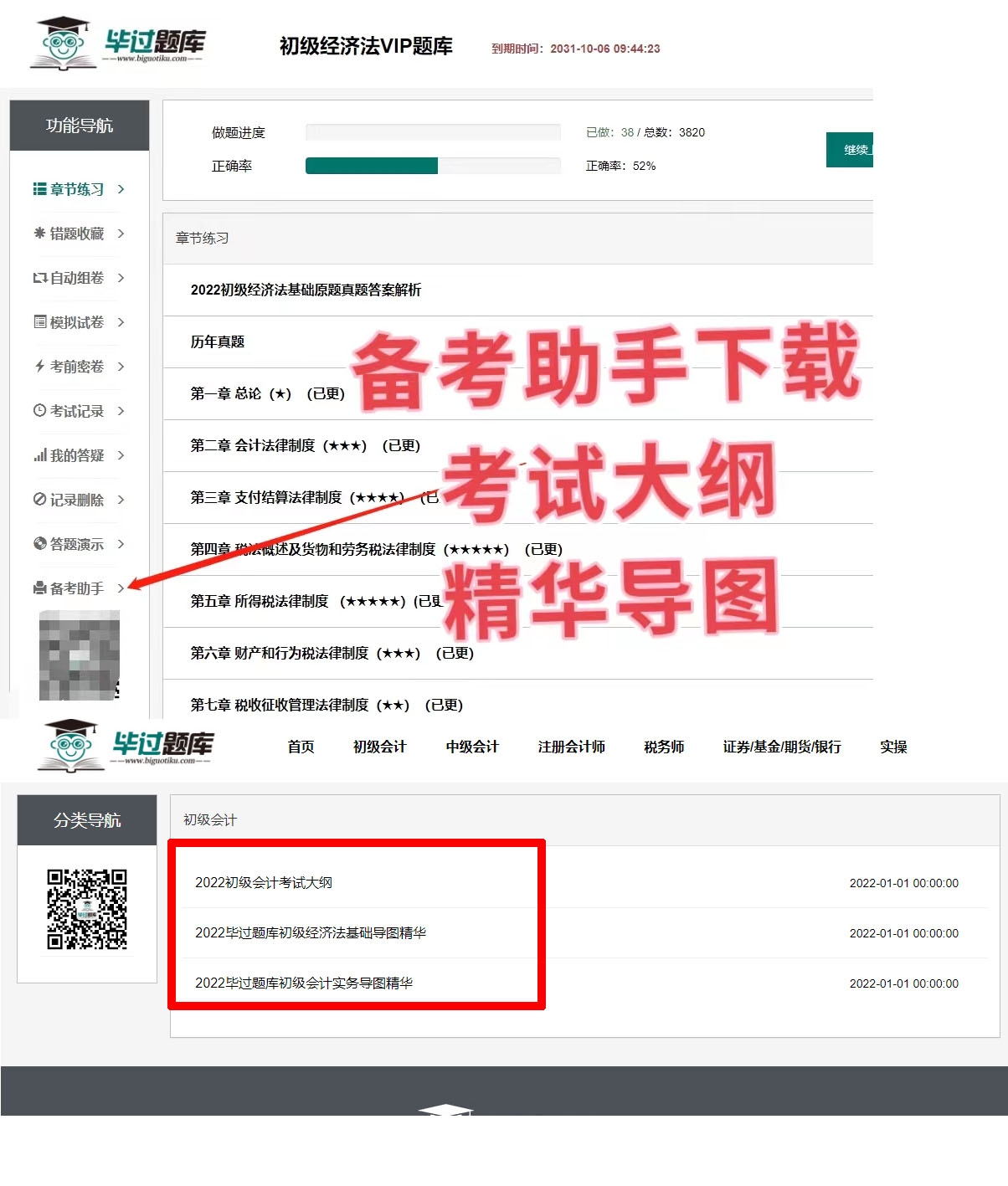Click the 正确率: 52% value
Screen dimensions: 1008x1186
coord(620,166)
